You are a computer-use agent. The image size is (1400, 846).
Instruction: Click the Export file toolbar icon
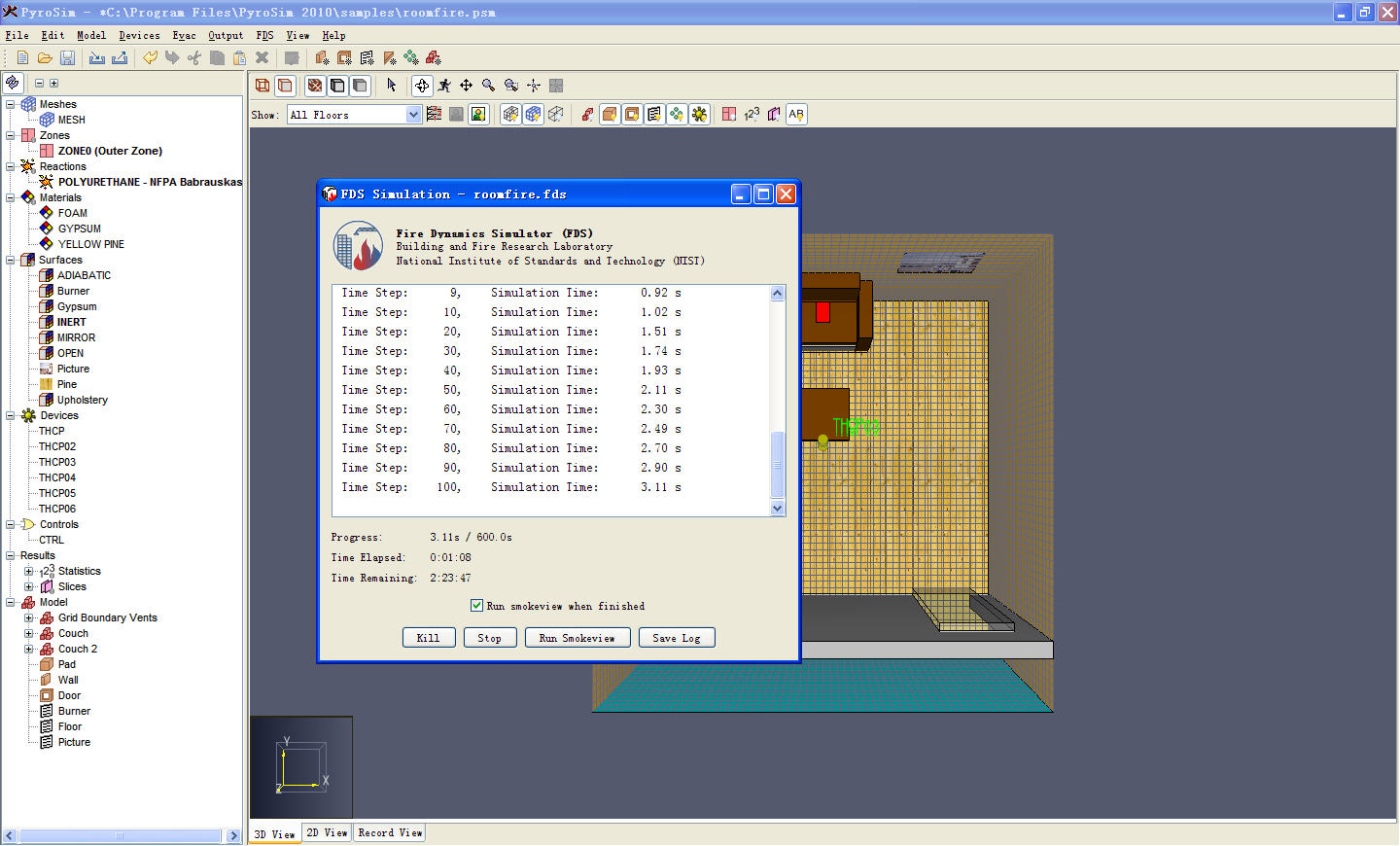click(120, 58)
